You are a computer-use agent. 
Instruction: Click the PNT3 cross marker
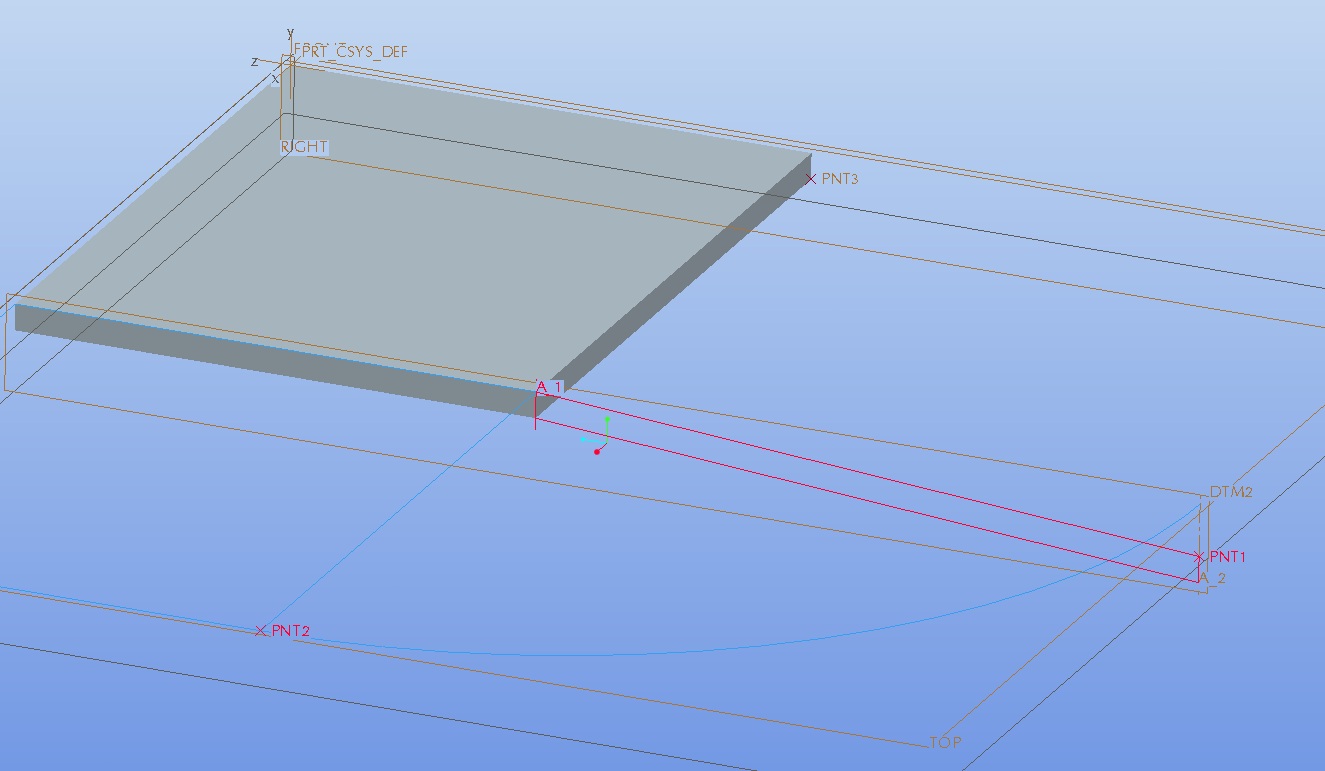click(811, 179)
